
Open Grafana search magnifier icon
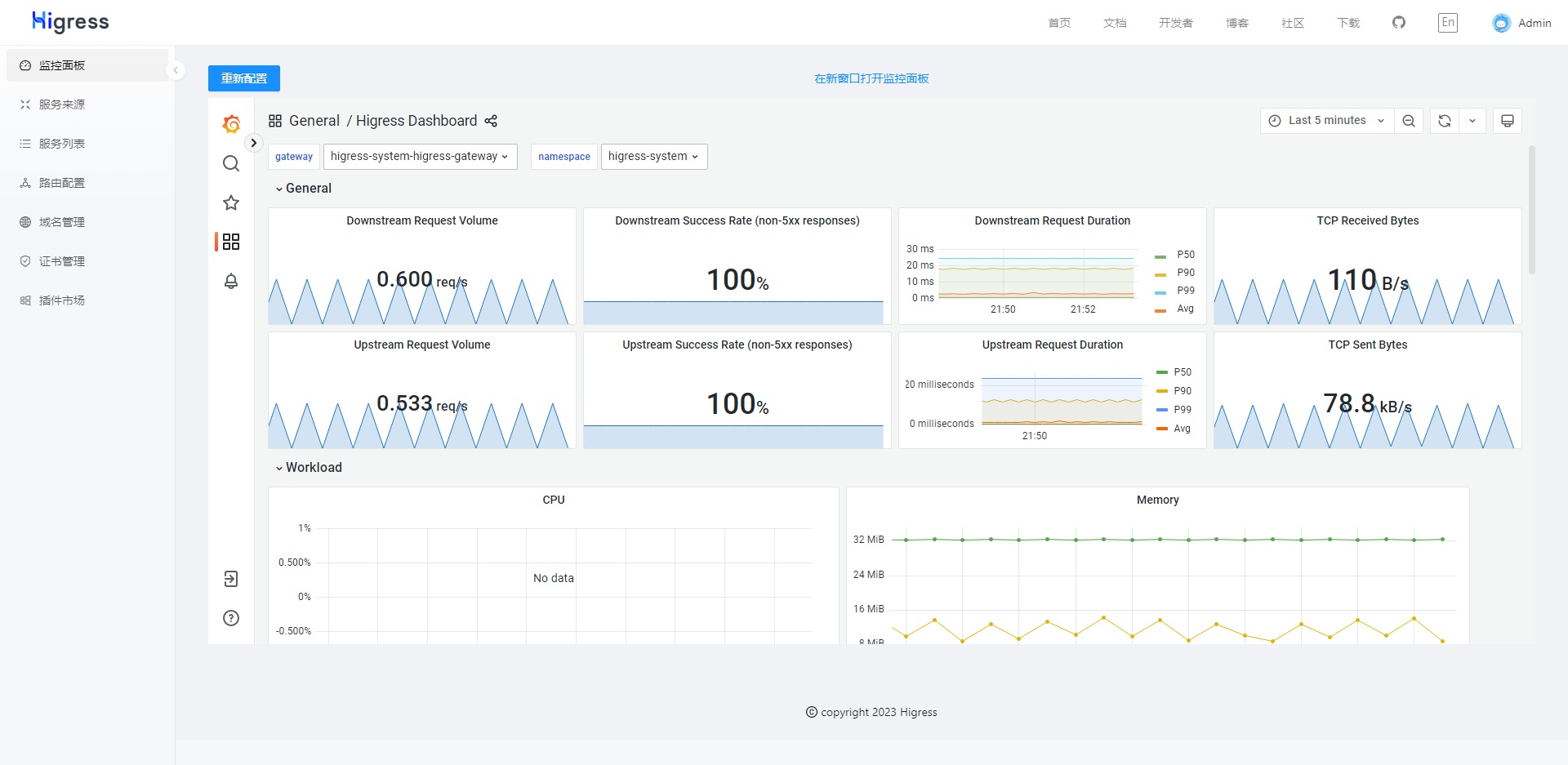click(x=231, y=163)
